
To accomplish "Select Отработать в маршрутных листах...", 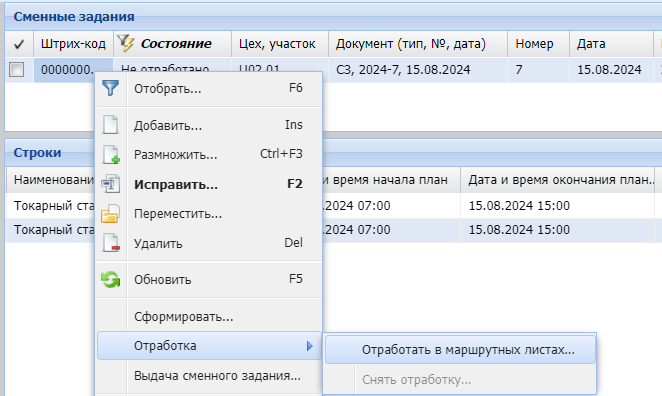I will click(x=460, y=350).
